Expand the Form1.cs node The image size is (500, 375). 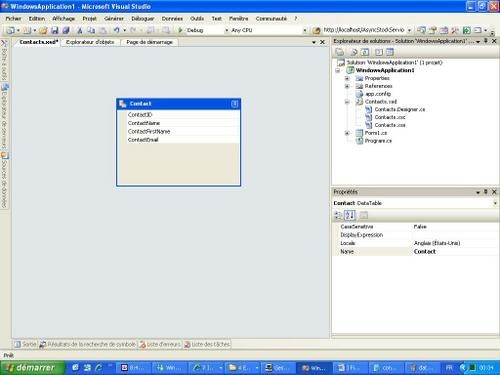[x=347, y=133]
